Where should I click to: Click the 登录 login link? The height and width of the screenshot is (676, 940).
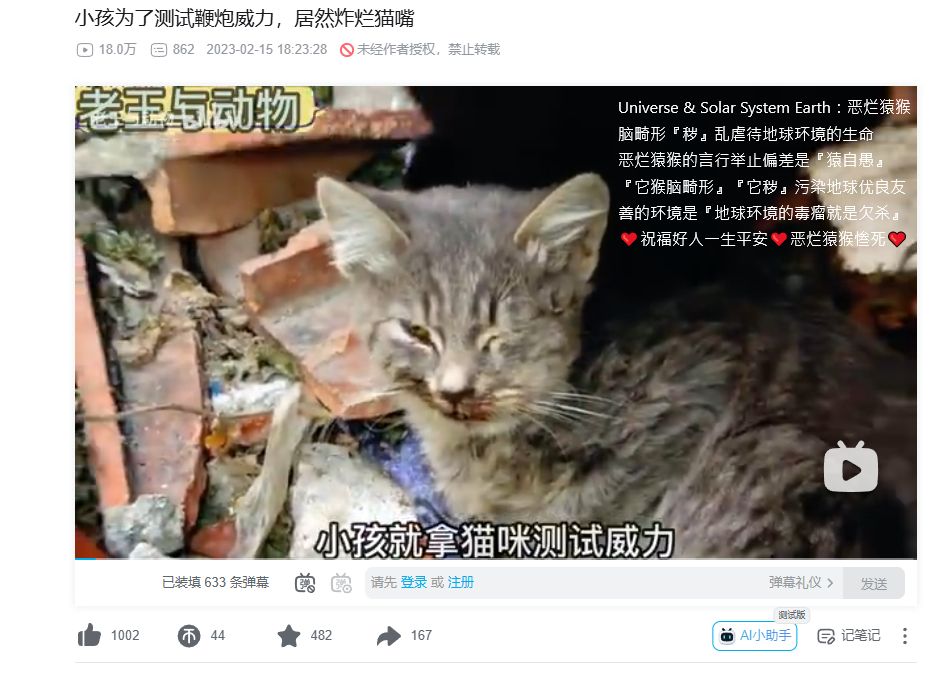(414, 583)
